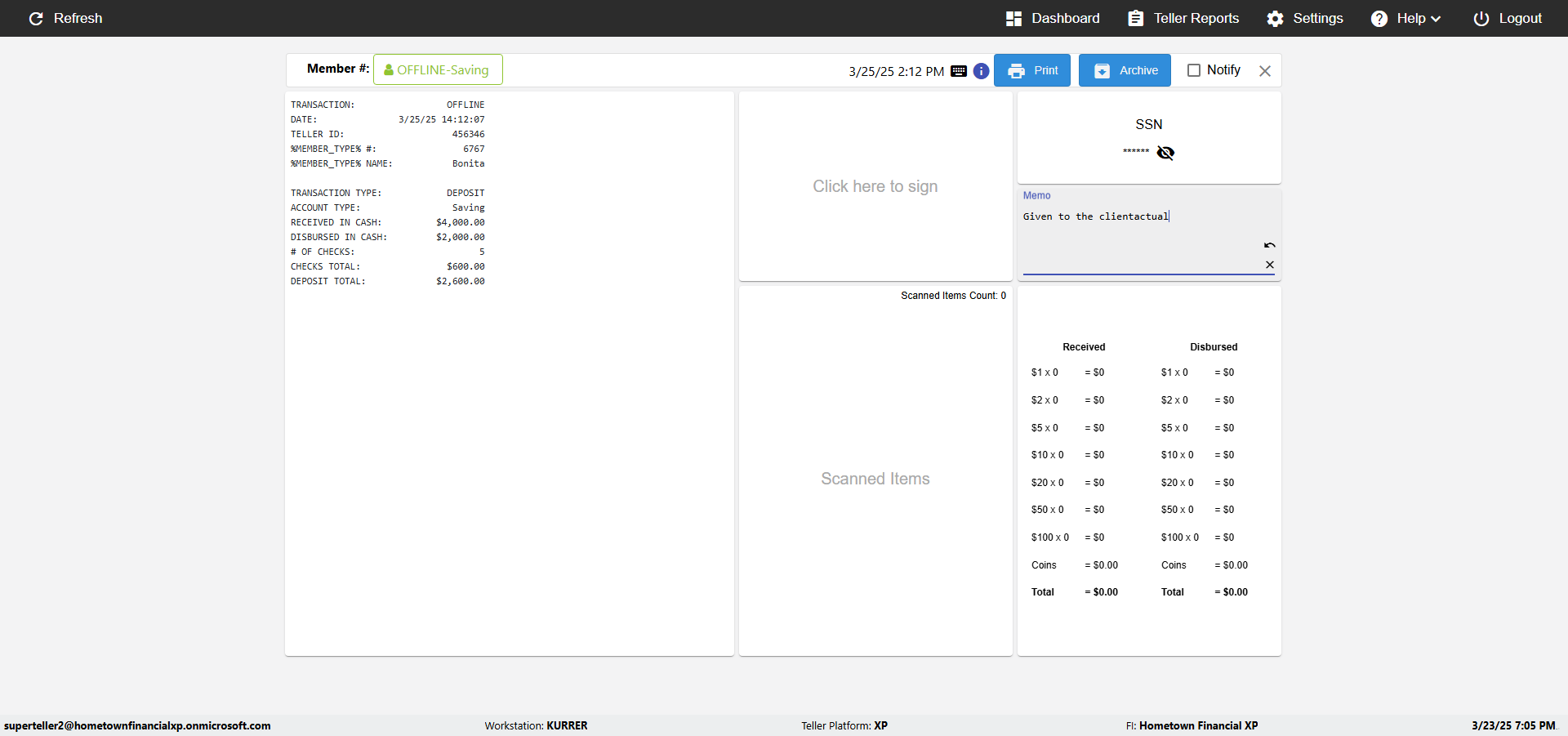Click the 3/25/25 2:12 PM timestamp

coord(897,71)
